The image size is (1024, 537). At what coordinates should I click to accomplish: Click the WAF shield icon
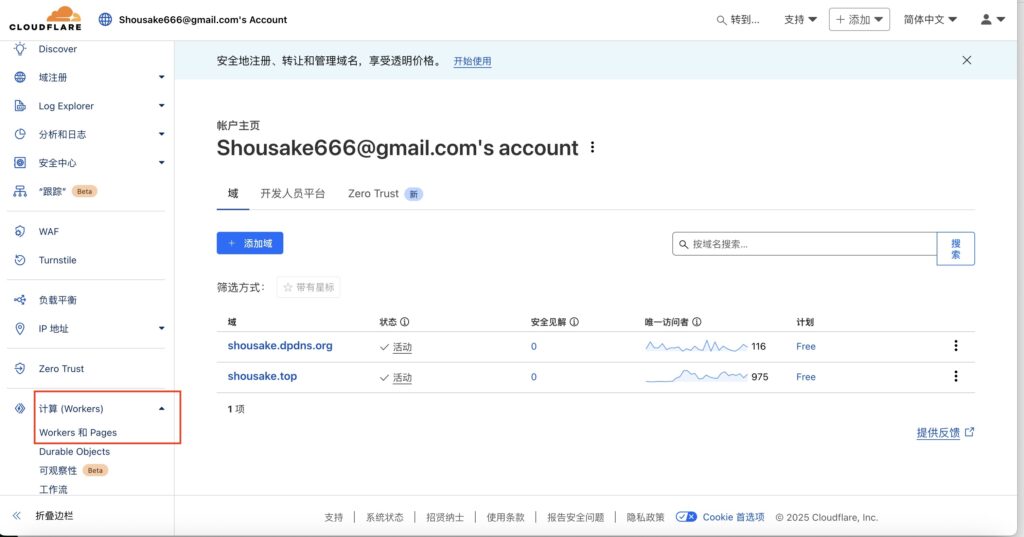coord(20,231)
